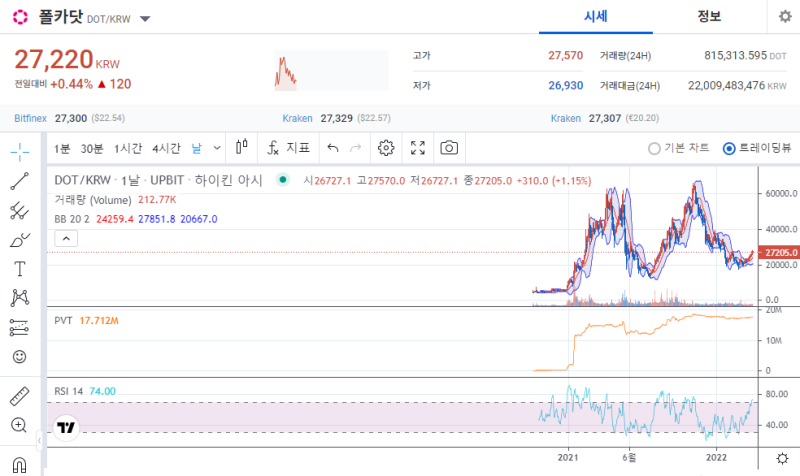The width and height of the screenshot is (800, 476).
Task: Set the chart interval to 30분
Action: pyautogui.click(x=92, y=148)
